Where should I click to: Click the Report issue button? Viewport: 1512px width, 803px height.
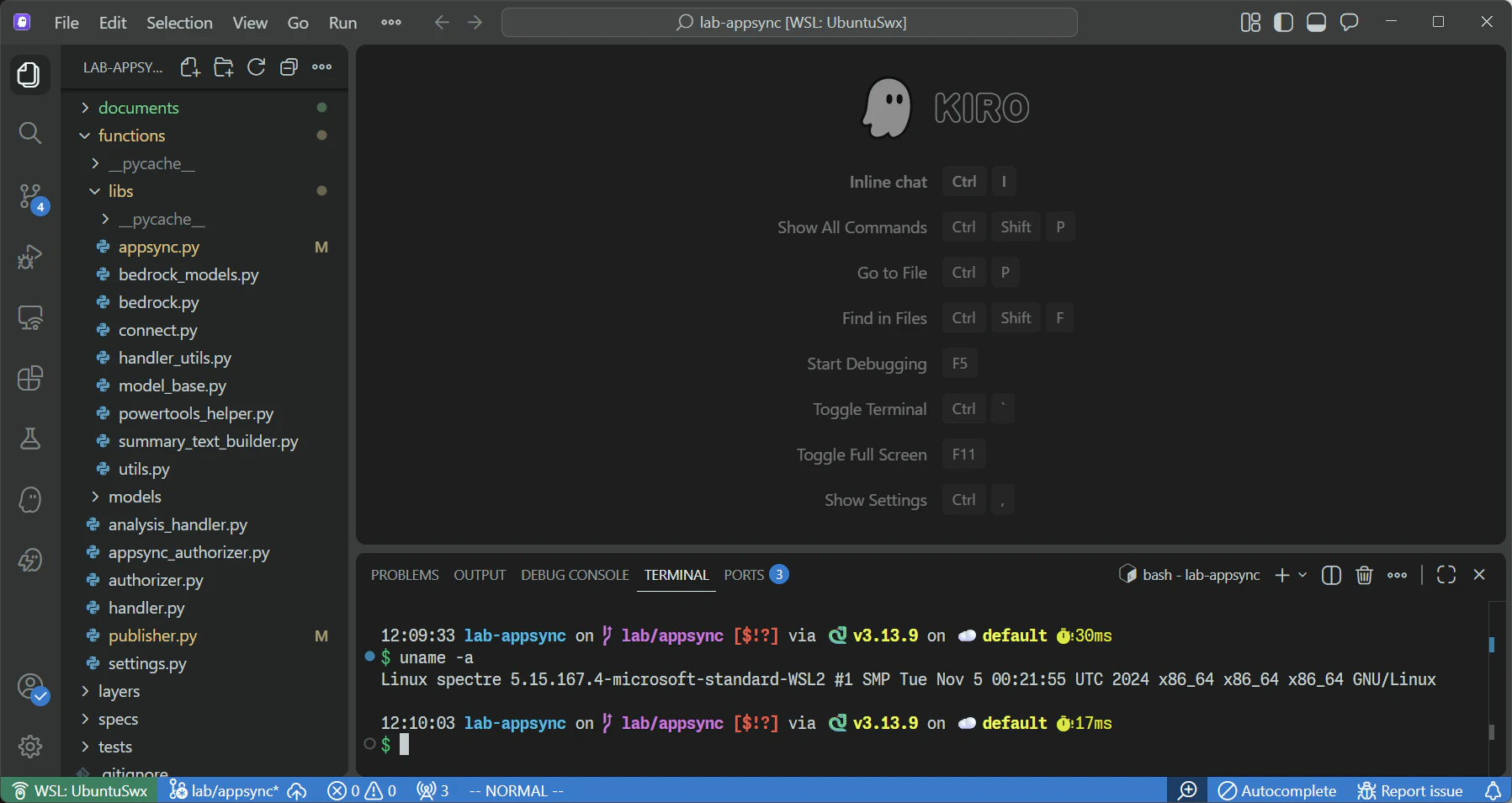(x=1410, y=791)
